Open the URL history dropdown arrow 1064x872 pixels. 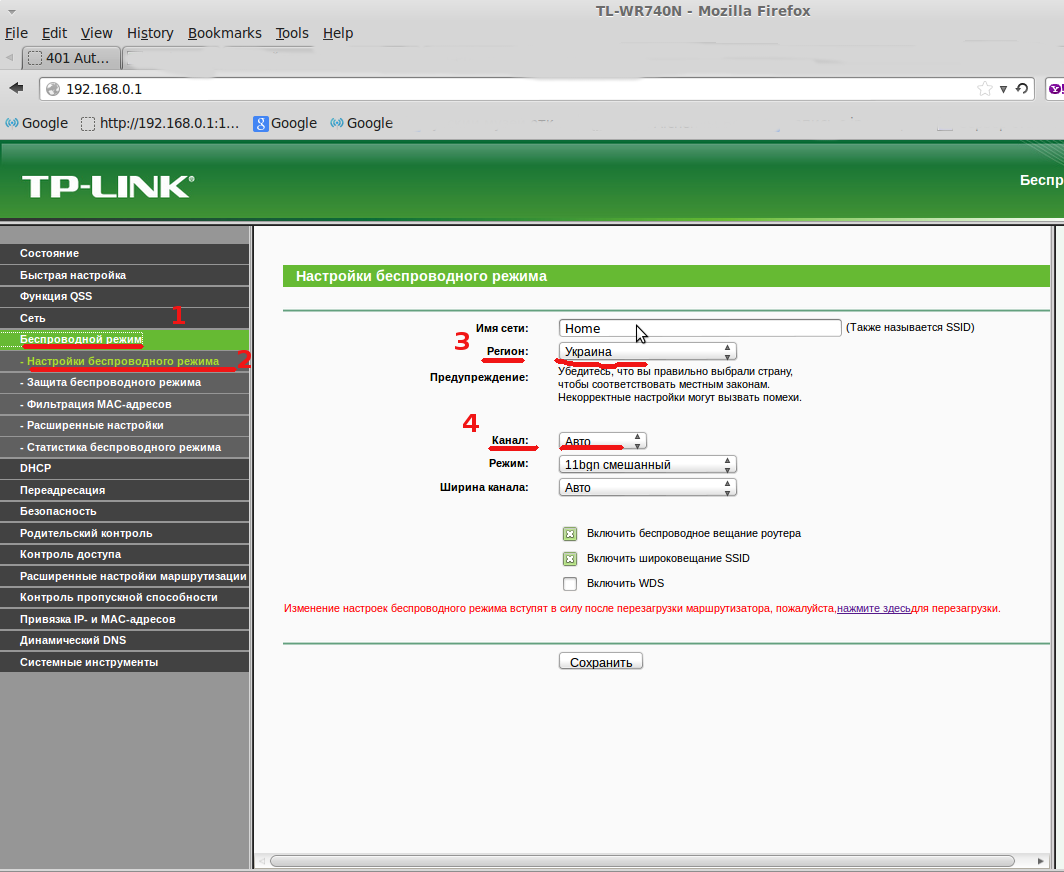coord(1003,89)
